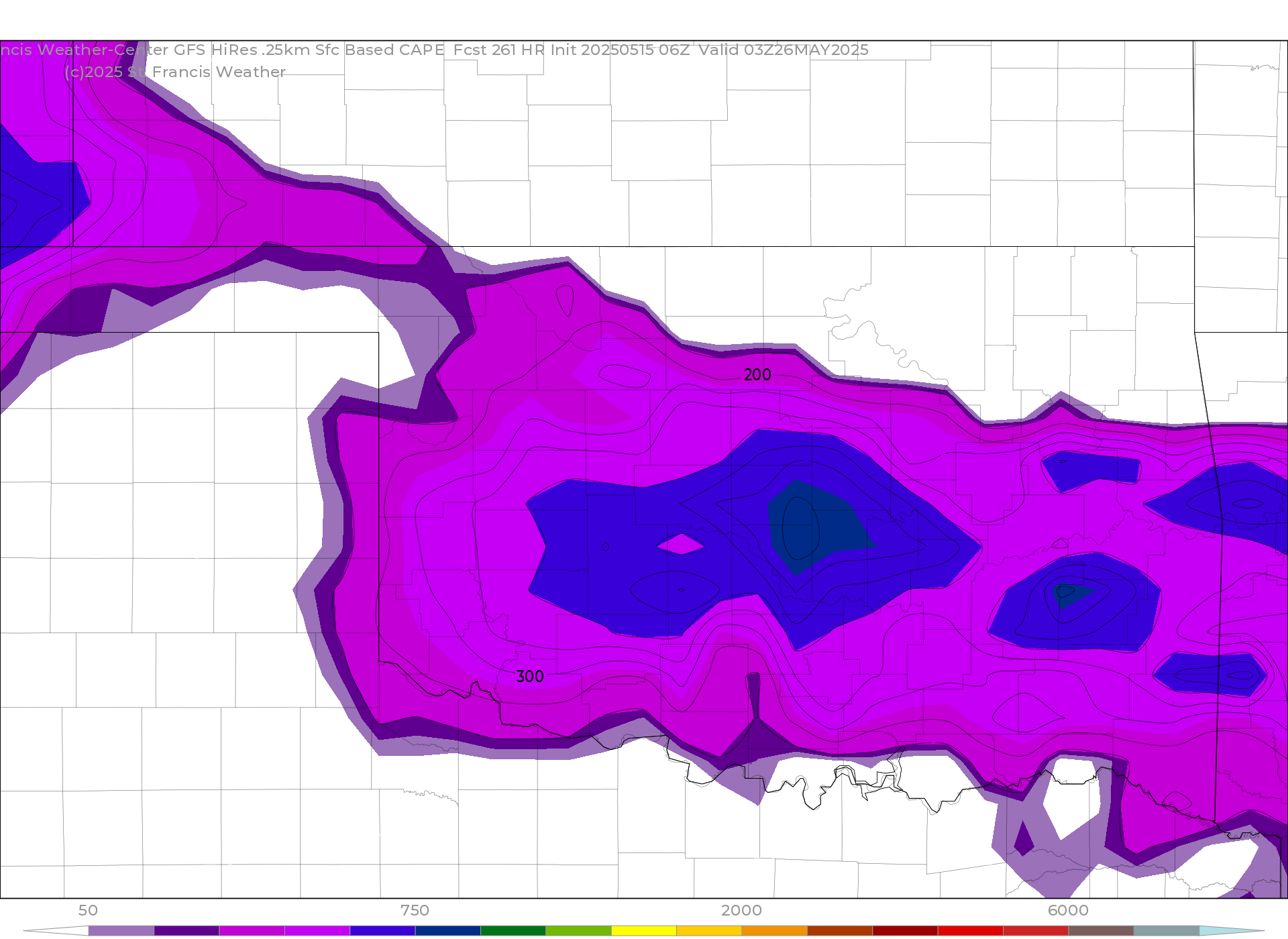Click the Init 20250515 06Z text
1288x939 pixels.
coord(620,50)
